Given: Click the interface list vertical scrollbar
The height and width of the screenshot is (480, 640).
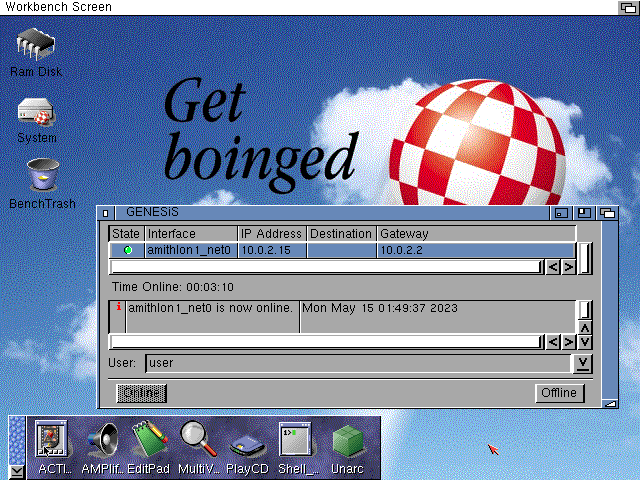Looking at the screenshot, I should (584, 258).
